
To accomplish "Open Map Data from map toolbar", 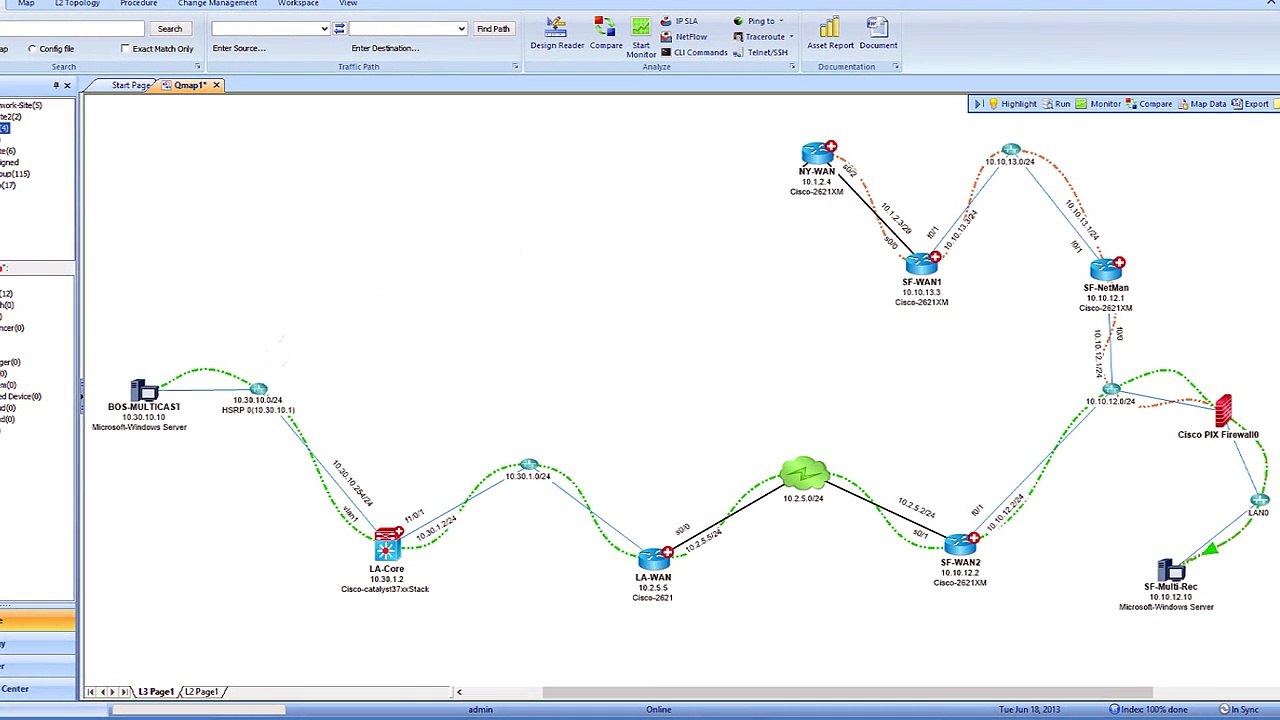I will click(1202, 104).
